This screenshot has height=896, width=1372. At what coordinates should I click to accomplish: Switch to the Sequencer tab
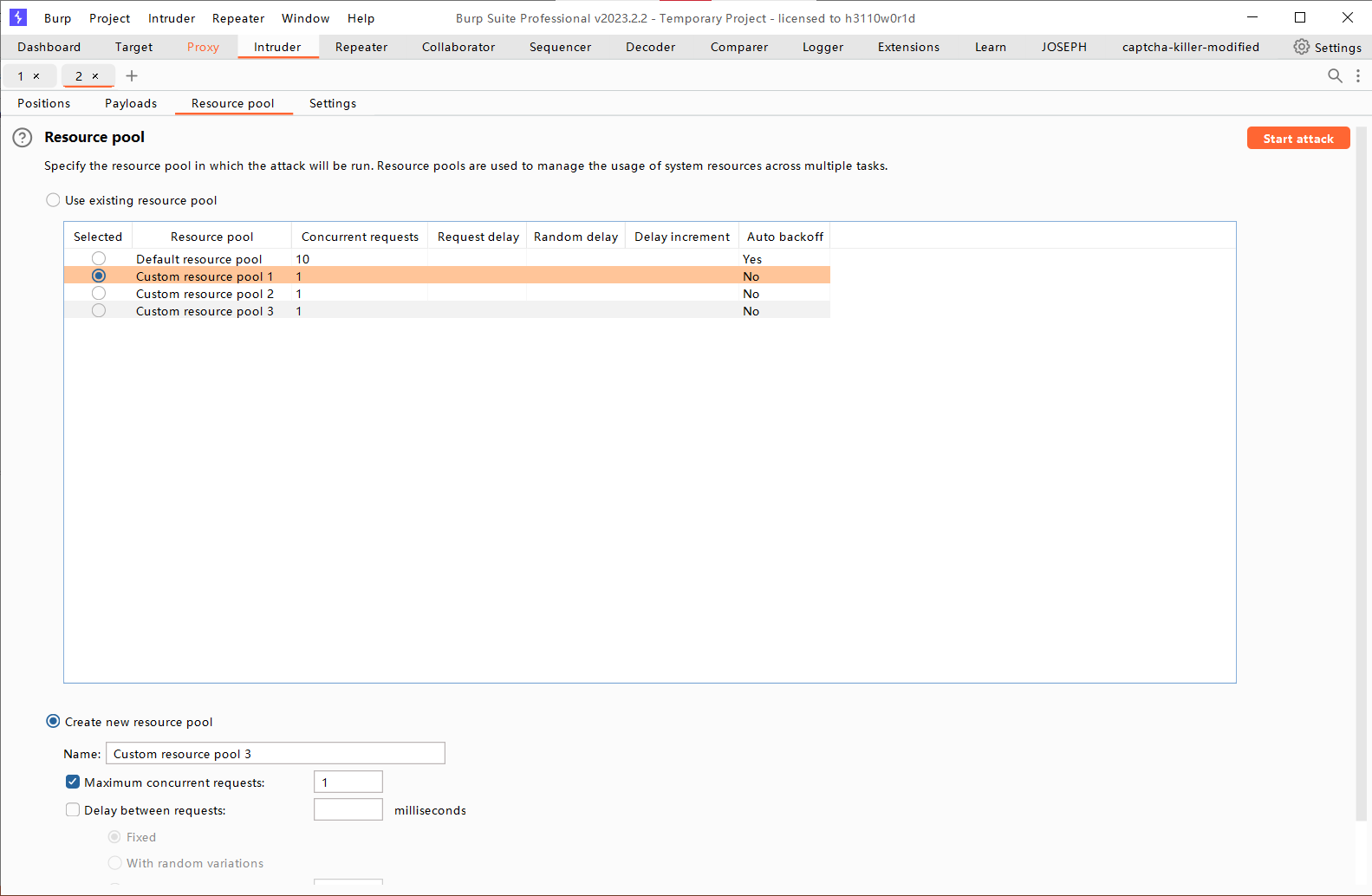point(561,47)
